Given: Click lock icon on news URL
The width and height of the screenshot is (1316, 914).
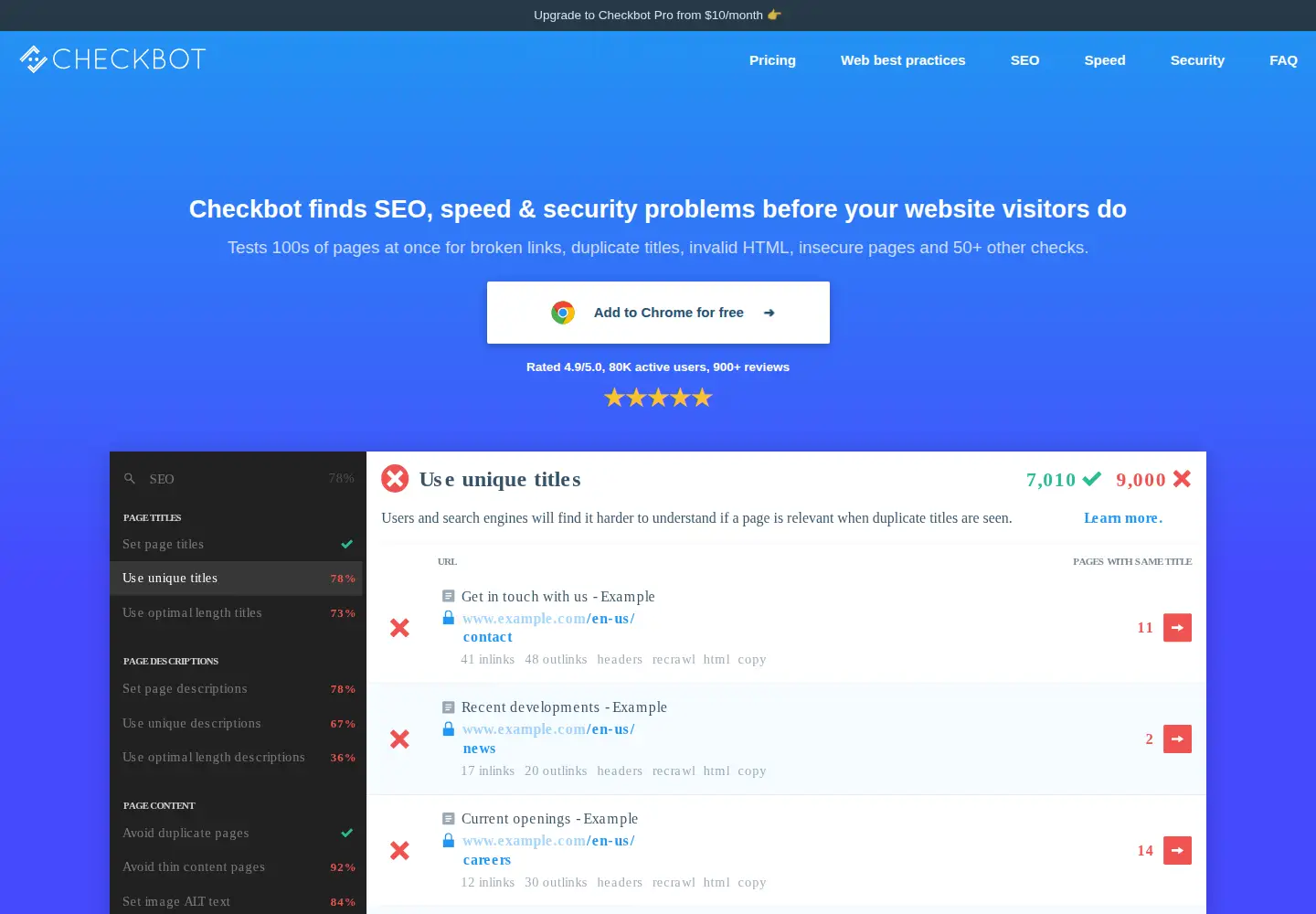Looking at the screenshot, I should [449, 728].
